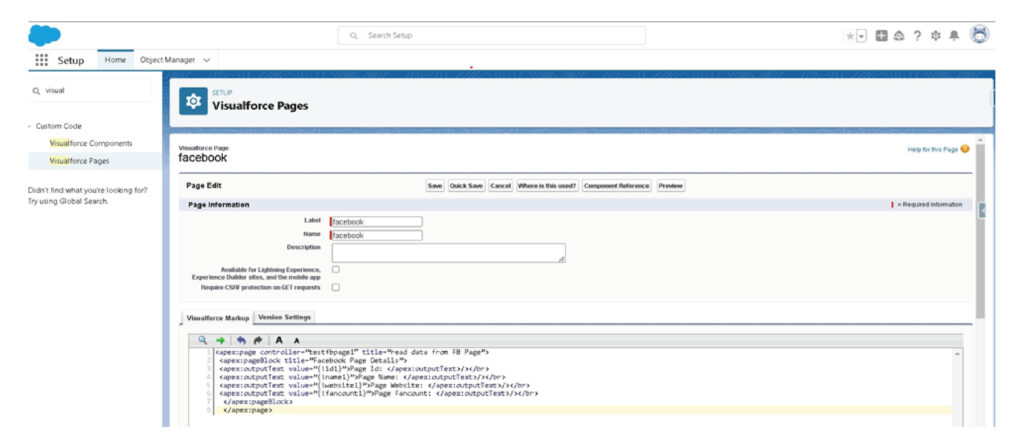This screenshot has height=448, width=1024.
Task: Open Visualforce Components in sidebar
Action: (x=91, y=143)
